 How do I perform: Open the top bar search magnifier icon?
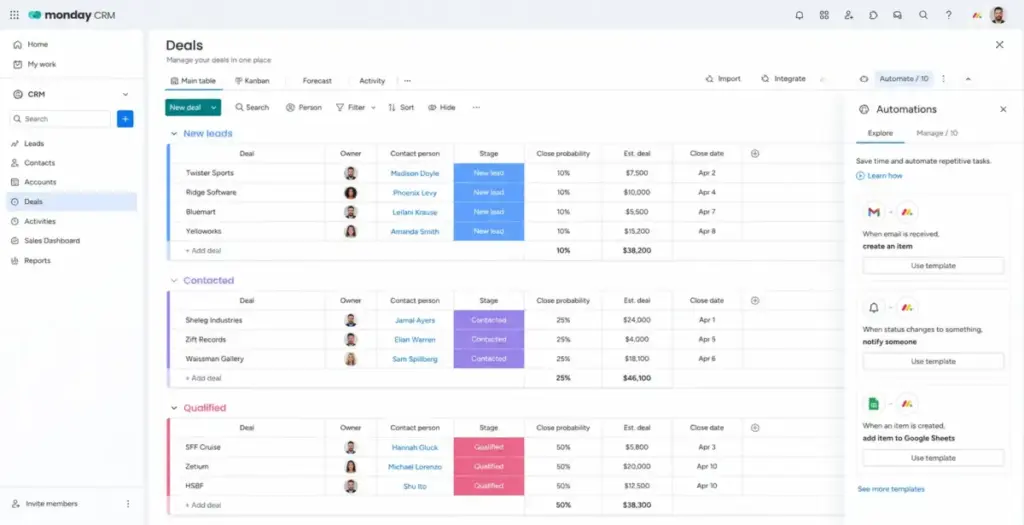923,15
